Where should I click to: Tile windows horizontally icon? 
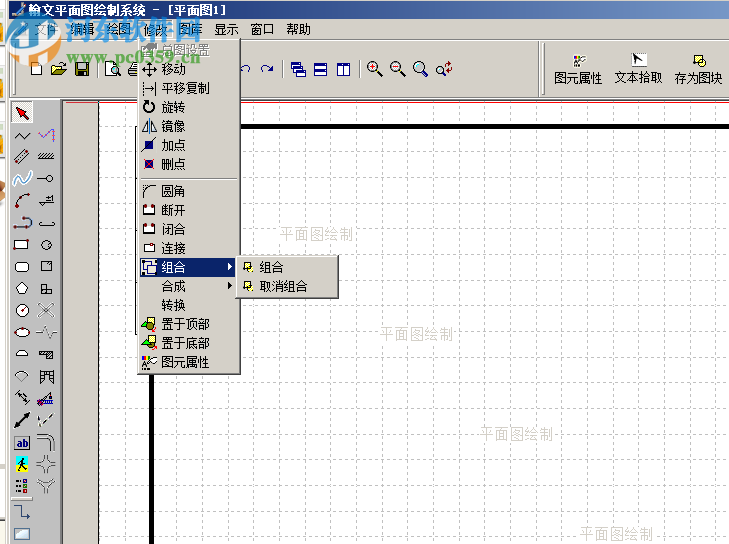[320, 69]
